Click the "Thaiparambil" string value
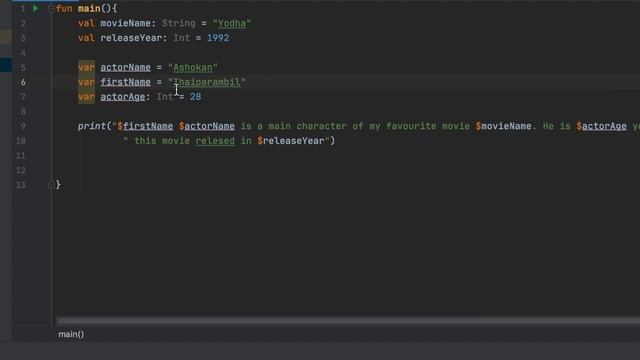The width and height of the screenshot is (640, 360). point(207,82)
